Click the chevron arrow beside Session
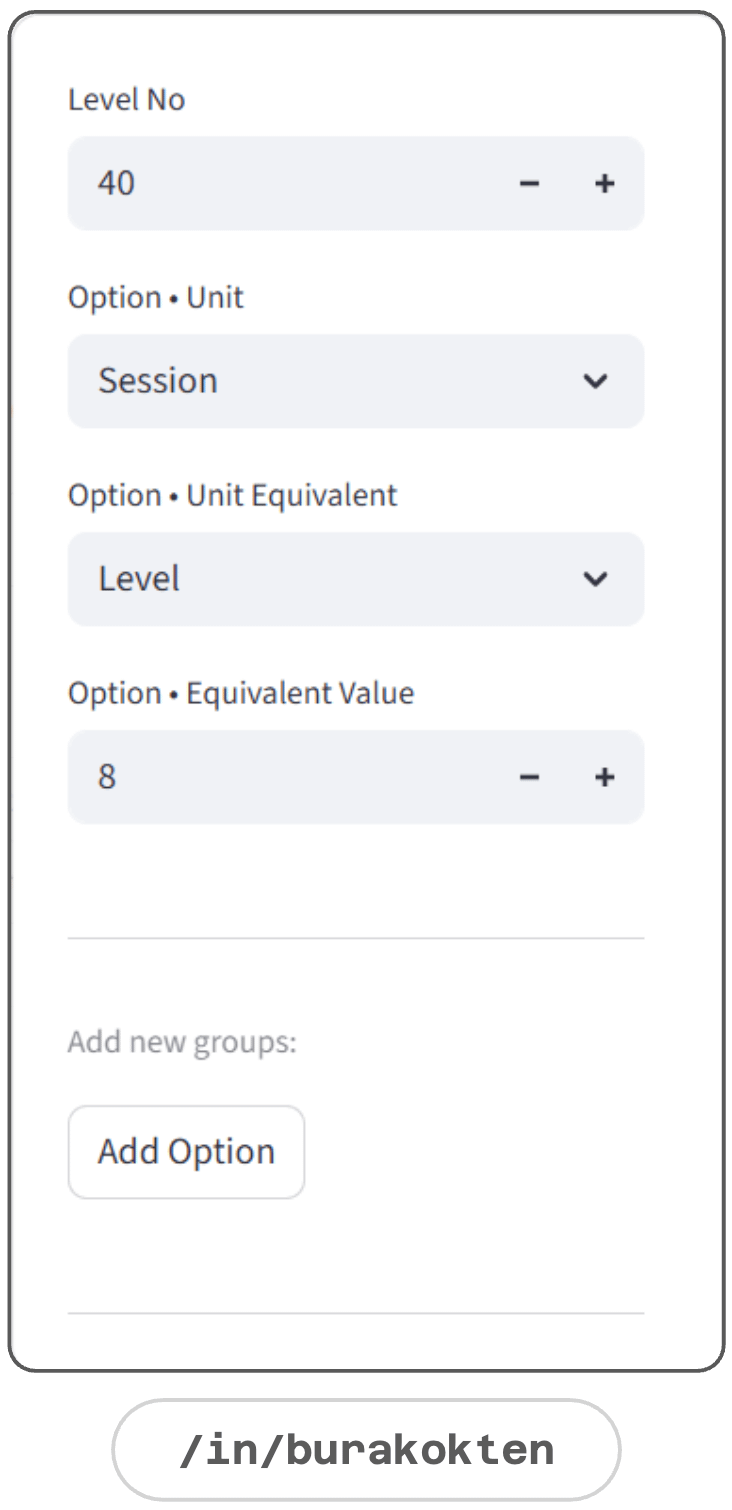The height and width of the screenshot is (1510, 732). pyautogui.click(x=595, y=381)
